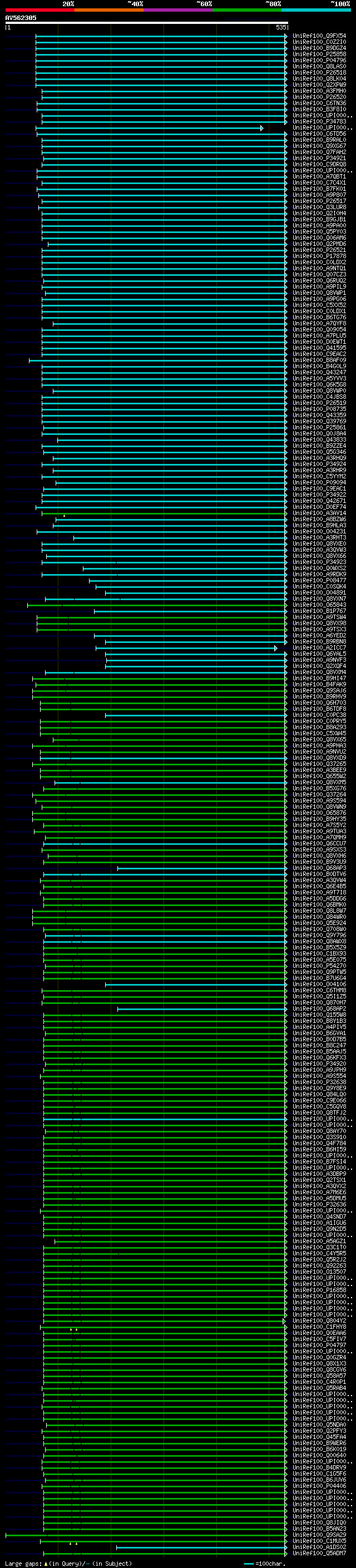Screen dimensions: 356x1568
Task: Click the cyan ~100% legend segment
Action: point(317,10)
